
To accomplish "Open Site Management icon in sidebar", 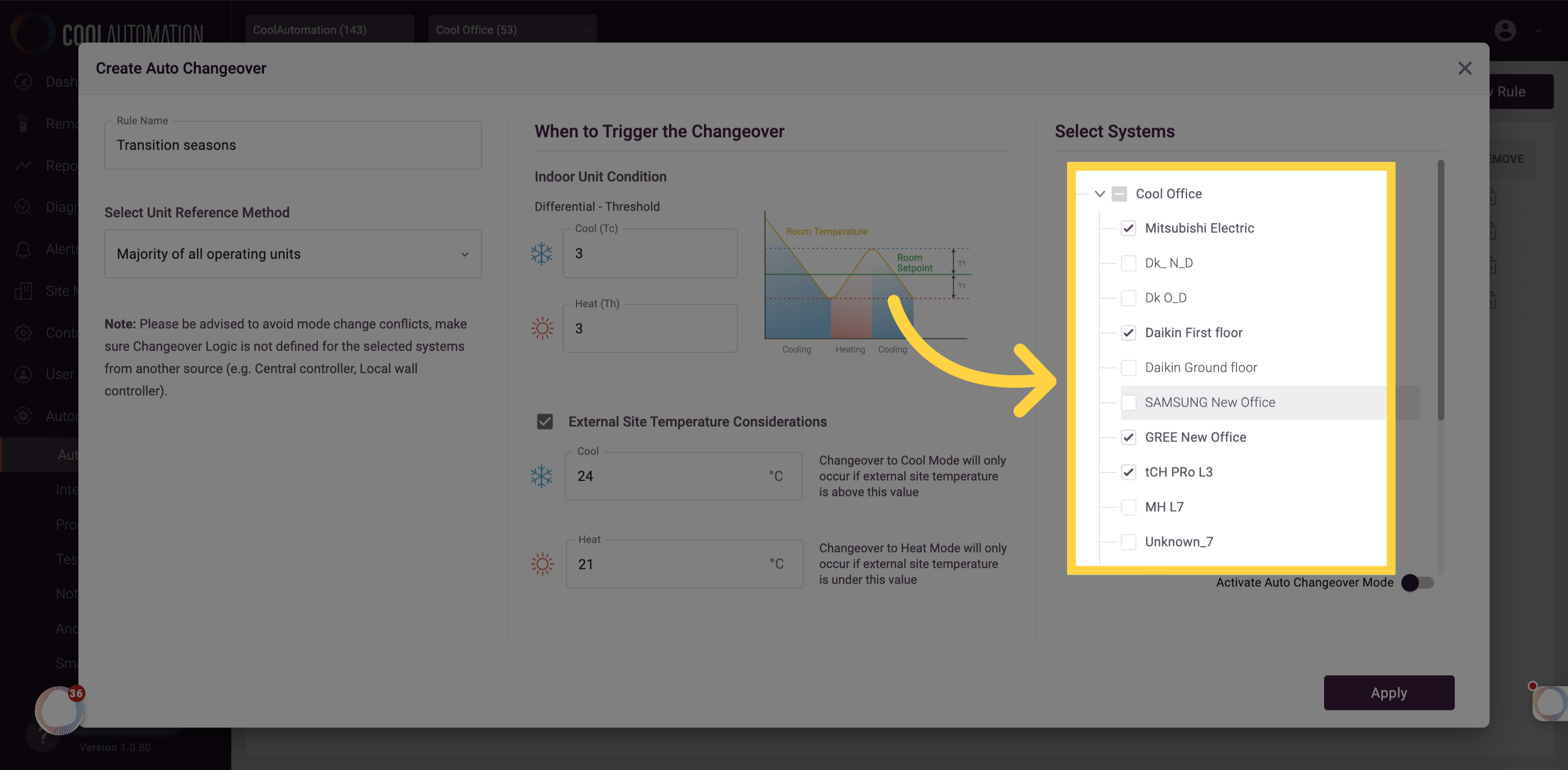I will (x=23, y=291).
